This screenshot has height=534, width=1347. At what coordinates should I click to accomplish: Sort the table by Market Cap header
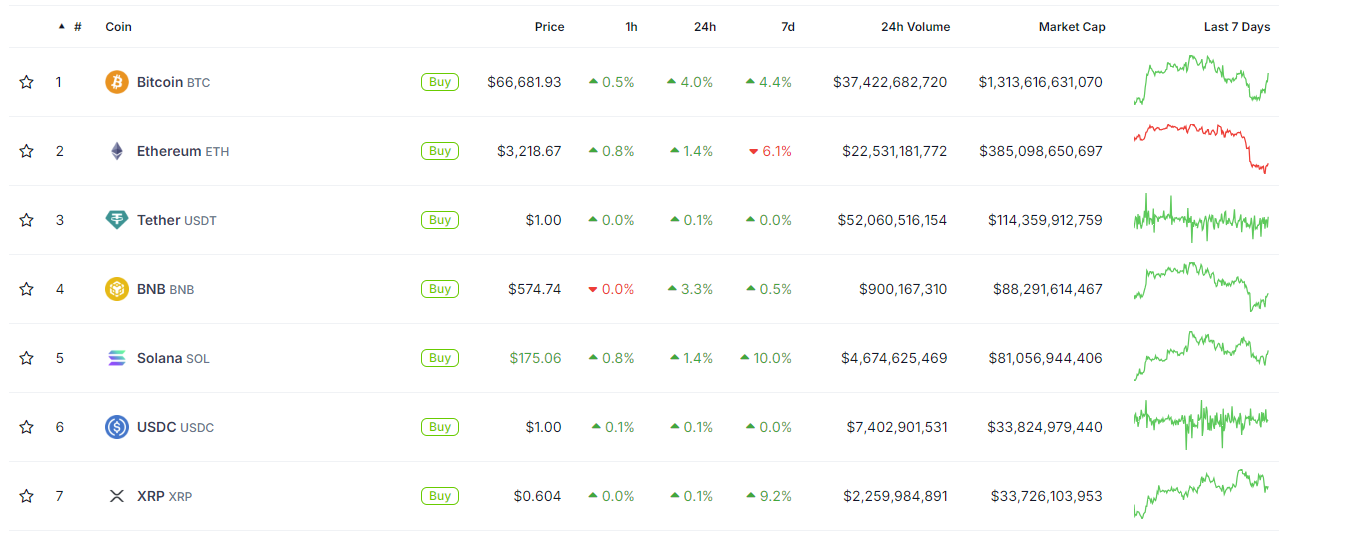click(1072, 27)
